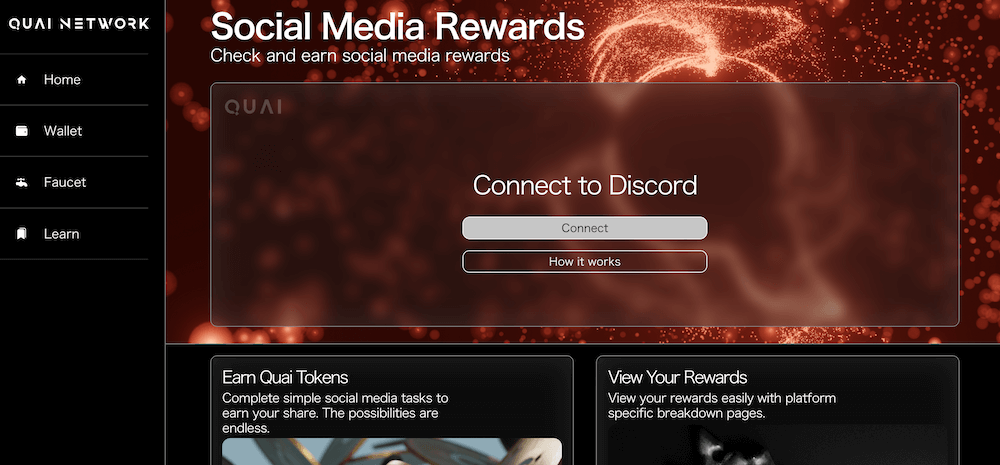Viewport: 1000px width, 465px height.
Task: Click the Earn Quai Tokens card title
Action: point(285,377)
